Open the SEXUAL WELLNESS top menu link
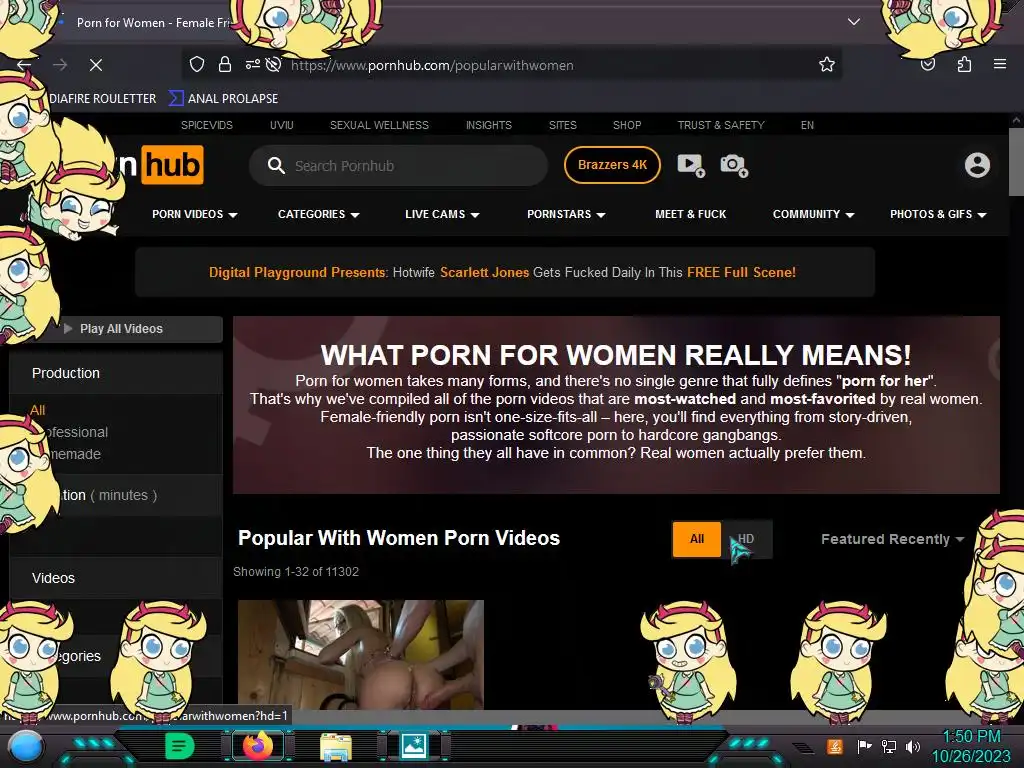This screenshot has width=1024, height=768. tap(379, 125)
